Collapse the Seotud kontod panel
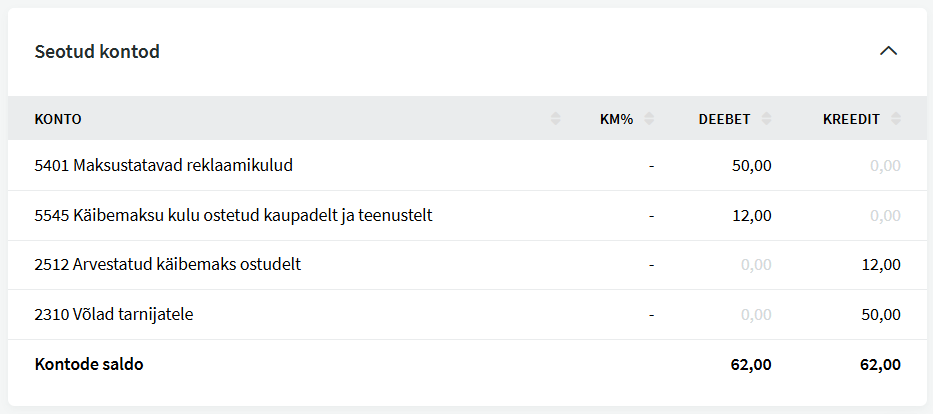This screenshot has height=414, width=933. pos(888,51)
